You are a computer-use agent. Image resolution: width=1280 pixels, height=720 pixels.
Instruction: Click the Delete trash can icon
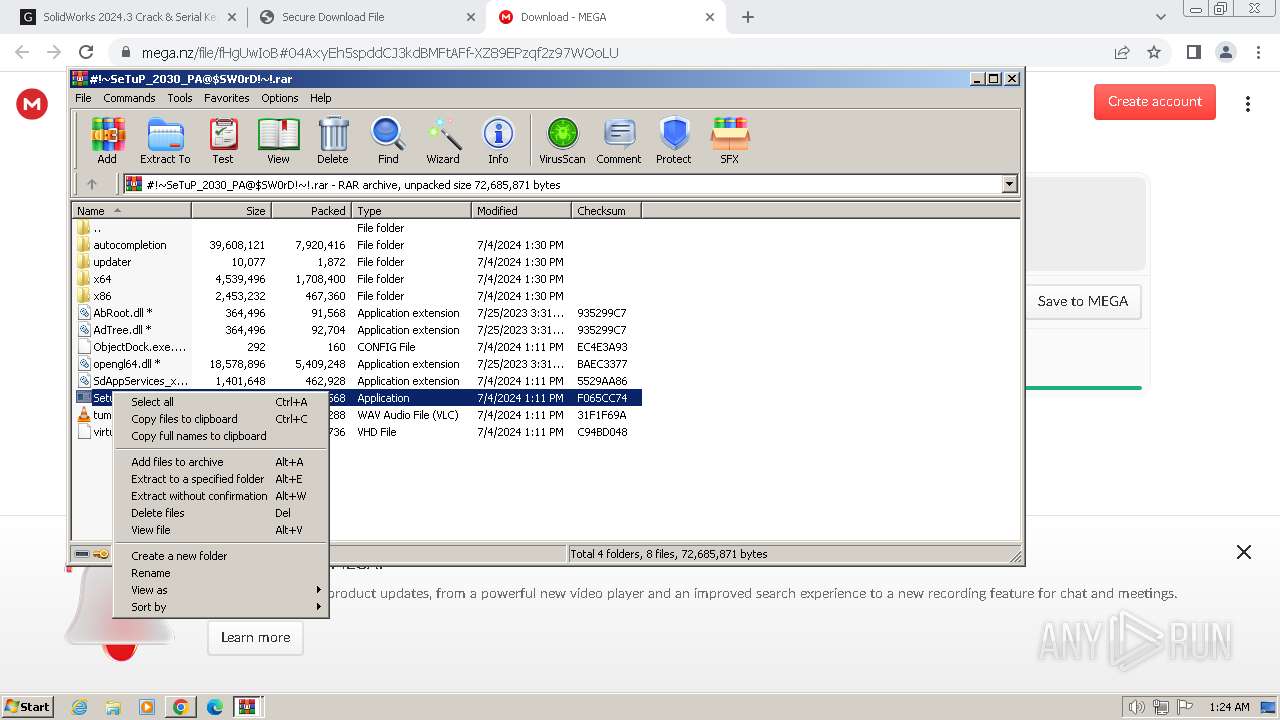coord(333,140)
